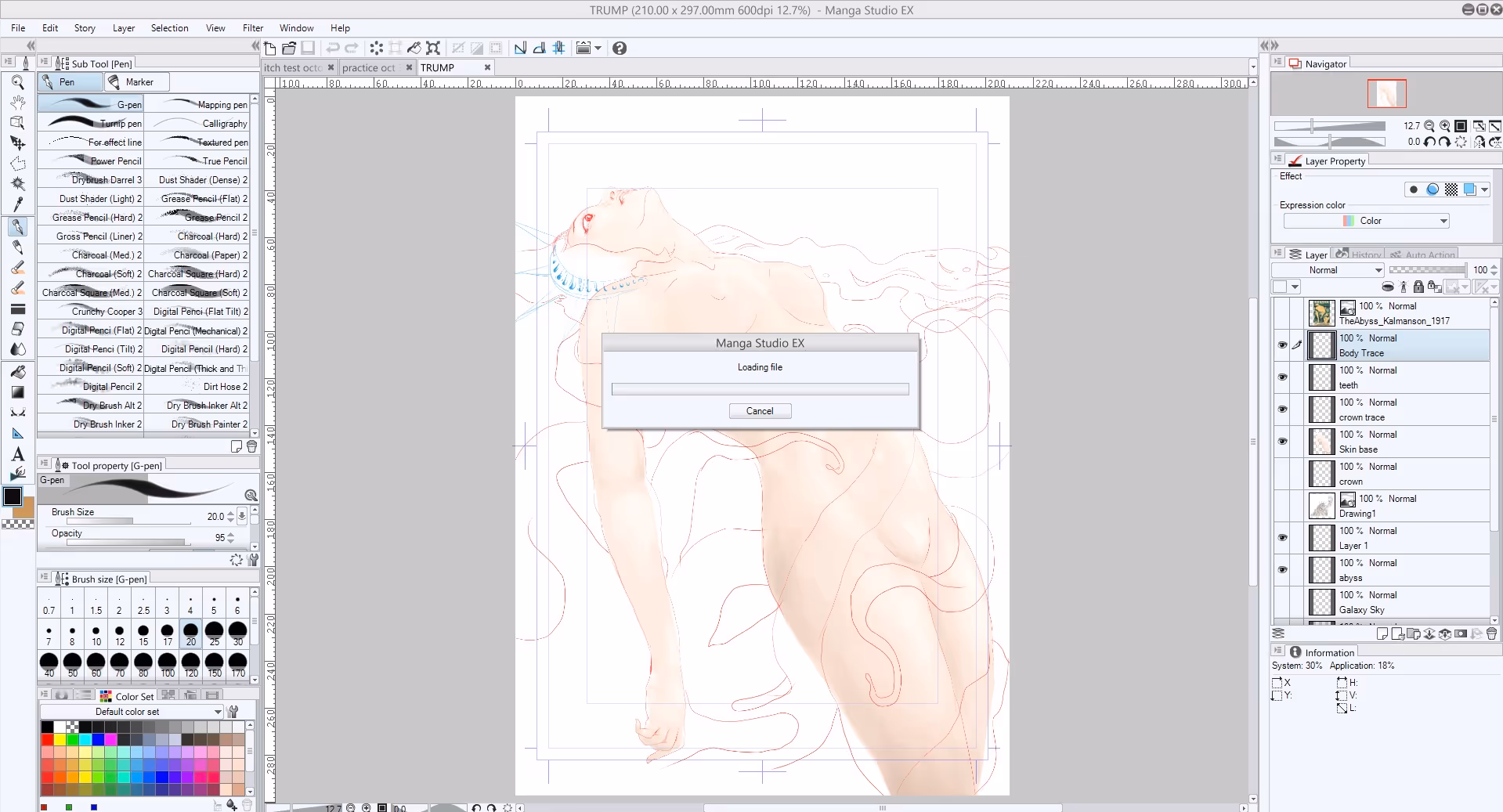
Task: Toggle visibility of Skin base layer
Action: 1282,442
